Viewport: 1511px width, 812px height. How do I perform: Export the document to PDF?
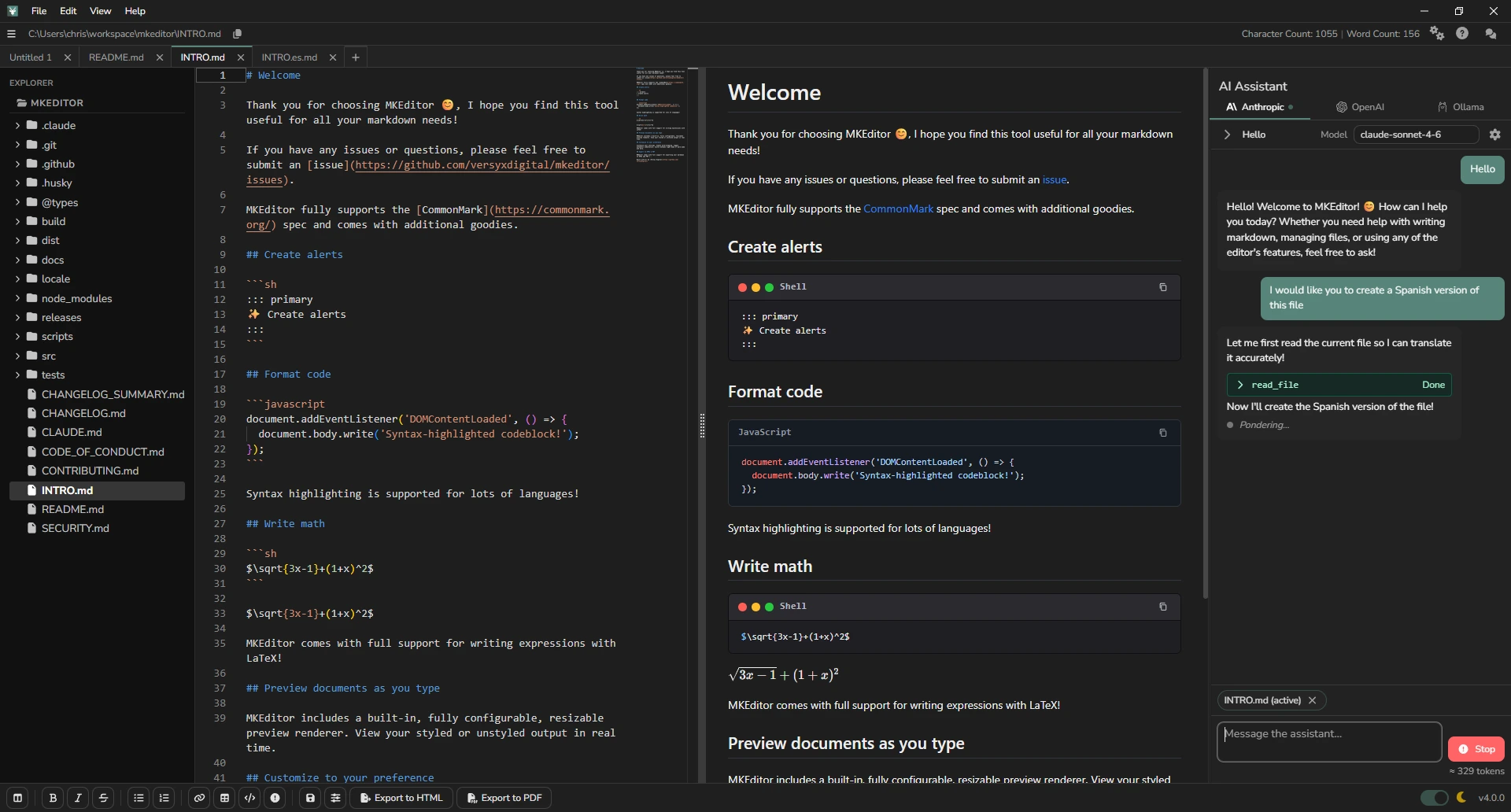pyautogui.click(x=504, y=798)
